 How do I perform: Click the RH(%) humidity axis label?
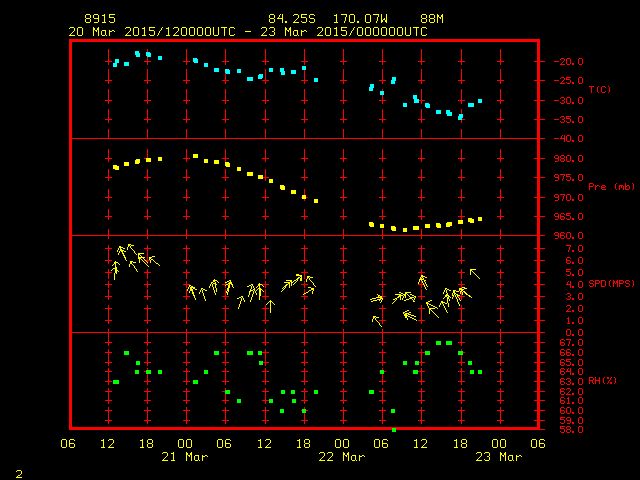click(598, 381)
